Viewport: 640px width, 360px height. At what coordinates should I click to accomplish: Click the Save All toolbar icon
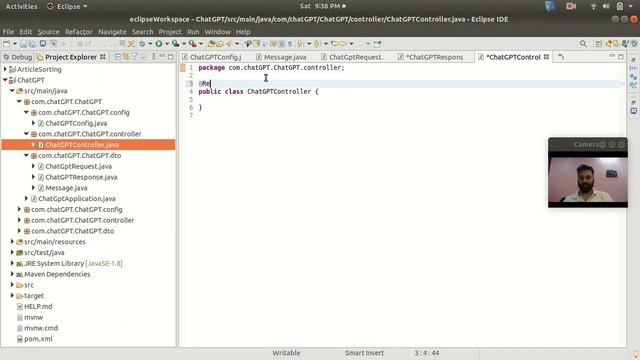(x=33, y=44)
